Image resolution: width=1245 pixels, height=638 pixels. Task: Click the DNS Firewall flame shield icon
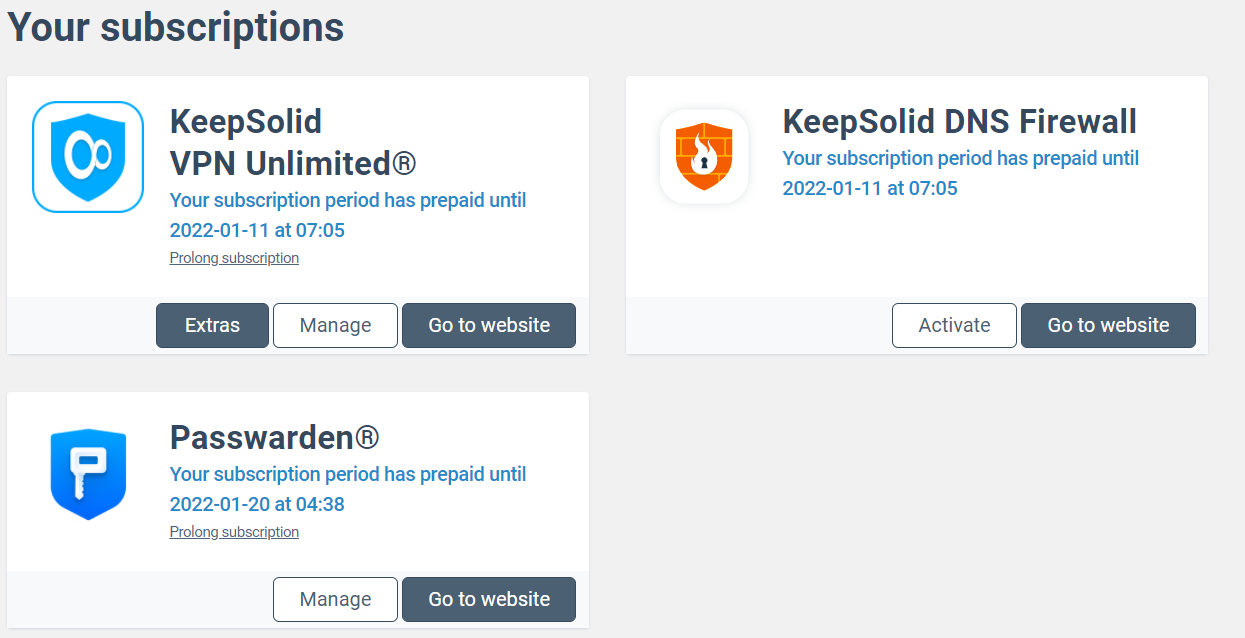tap(704, 157)
